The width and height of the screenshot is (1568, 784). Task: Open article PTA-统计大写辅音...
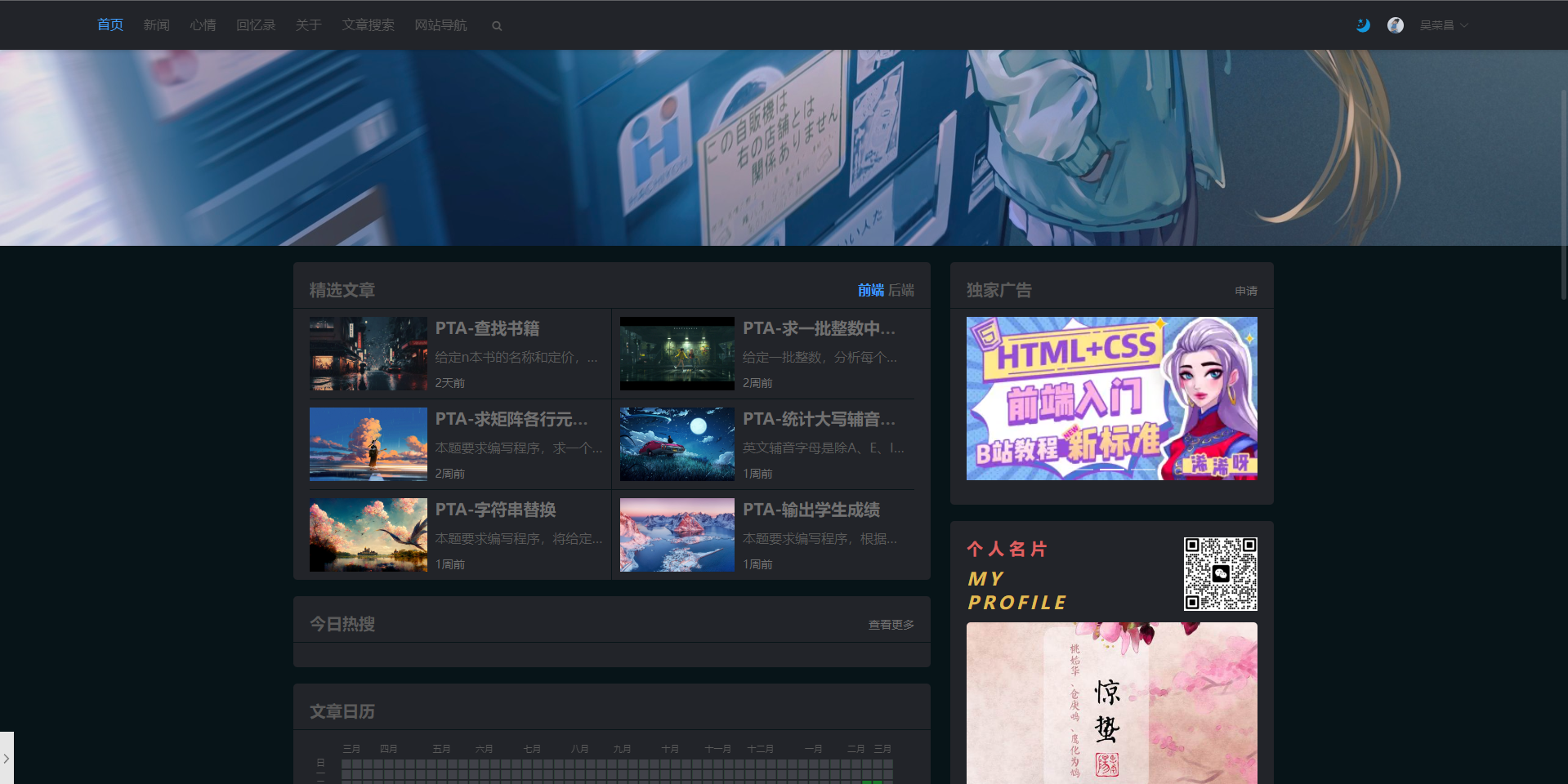tap(819, 419)
